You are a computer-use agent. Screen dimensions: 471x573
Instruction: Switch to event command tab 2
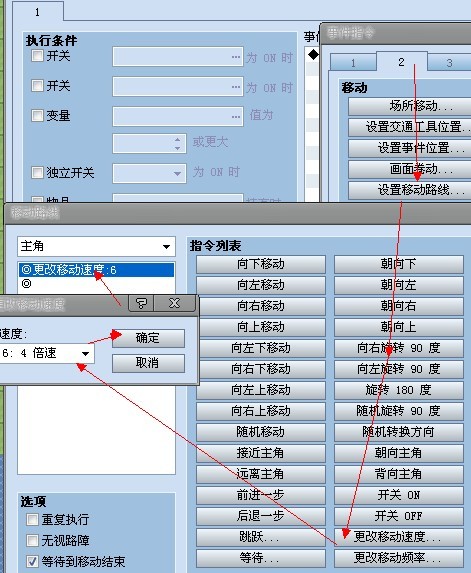(x=401, y=62)
